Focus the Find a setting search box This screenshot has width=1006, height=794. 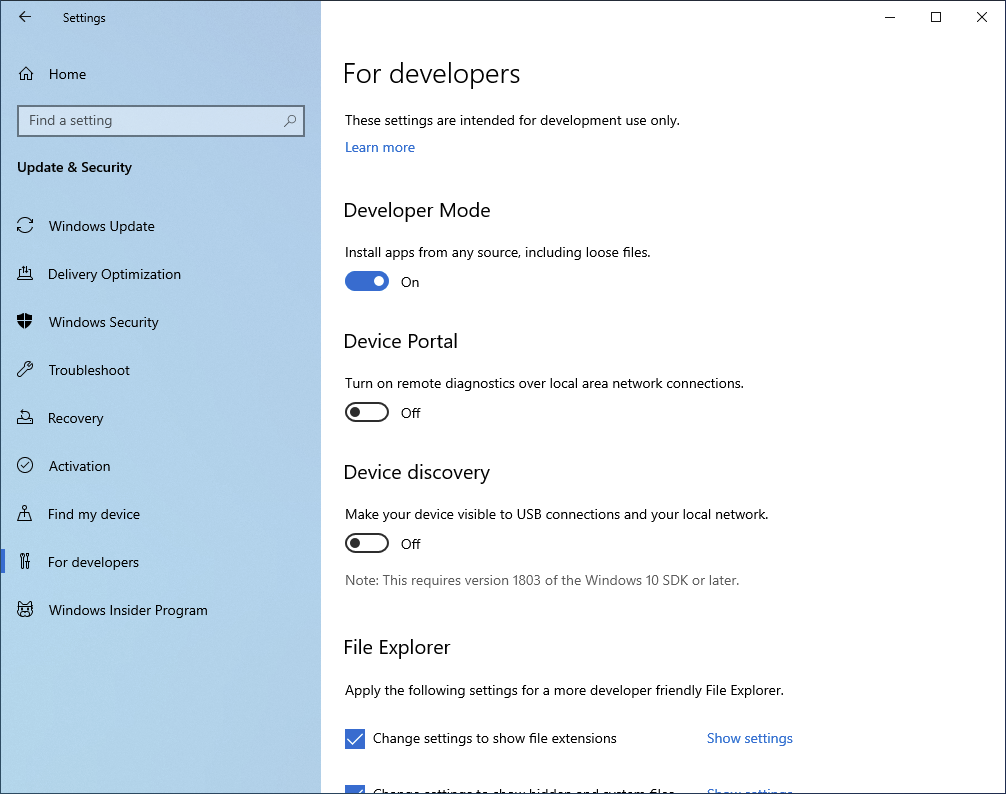pyautogui.click(x=150, y=121)
